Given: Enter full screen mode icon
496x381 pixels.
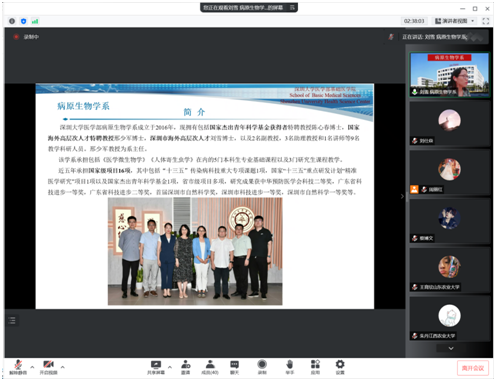Looking at the screenshot, I should click(486, 21).
